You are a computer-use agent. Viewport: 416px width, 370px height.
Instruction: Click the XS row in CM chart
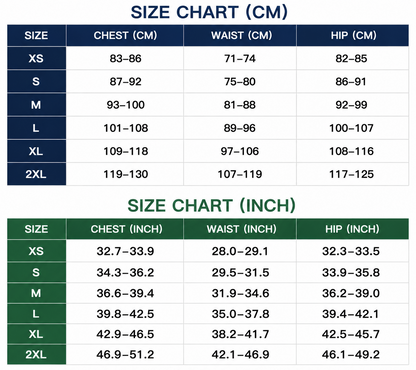208,58
